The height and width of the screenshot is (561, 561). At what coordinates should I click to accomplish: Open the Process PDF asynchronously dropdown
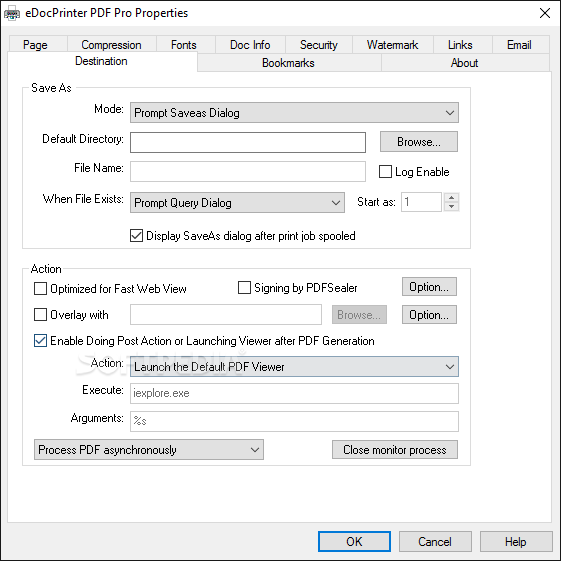pos(149,449)
